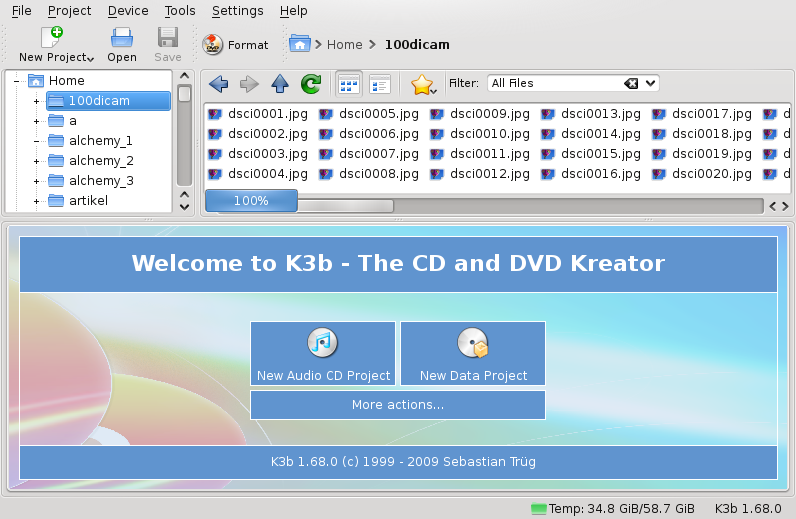
Task: Click the file list scroll left arrow
Action: pos(773,206)
